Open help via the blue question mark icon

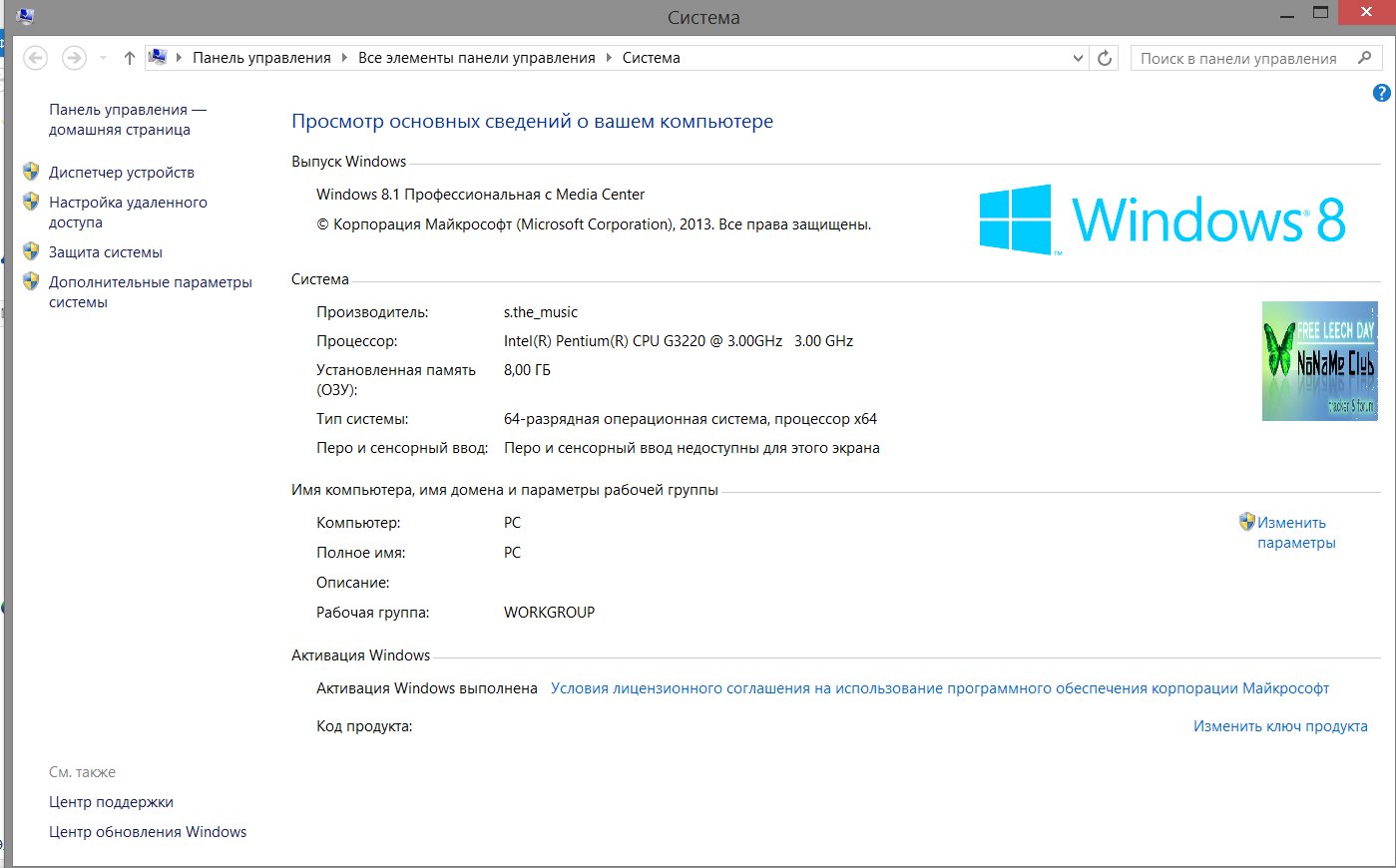tap(1382, 93)
